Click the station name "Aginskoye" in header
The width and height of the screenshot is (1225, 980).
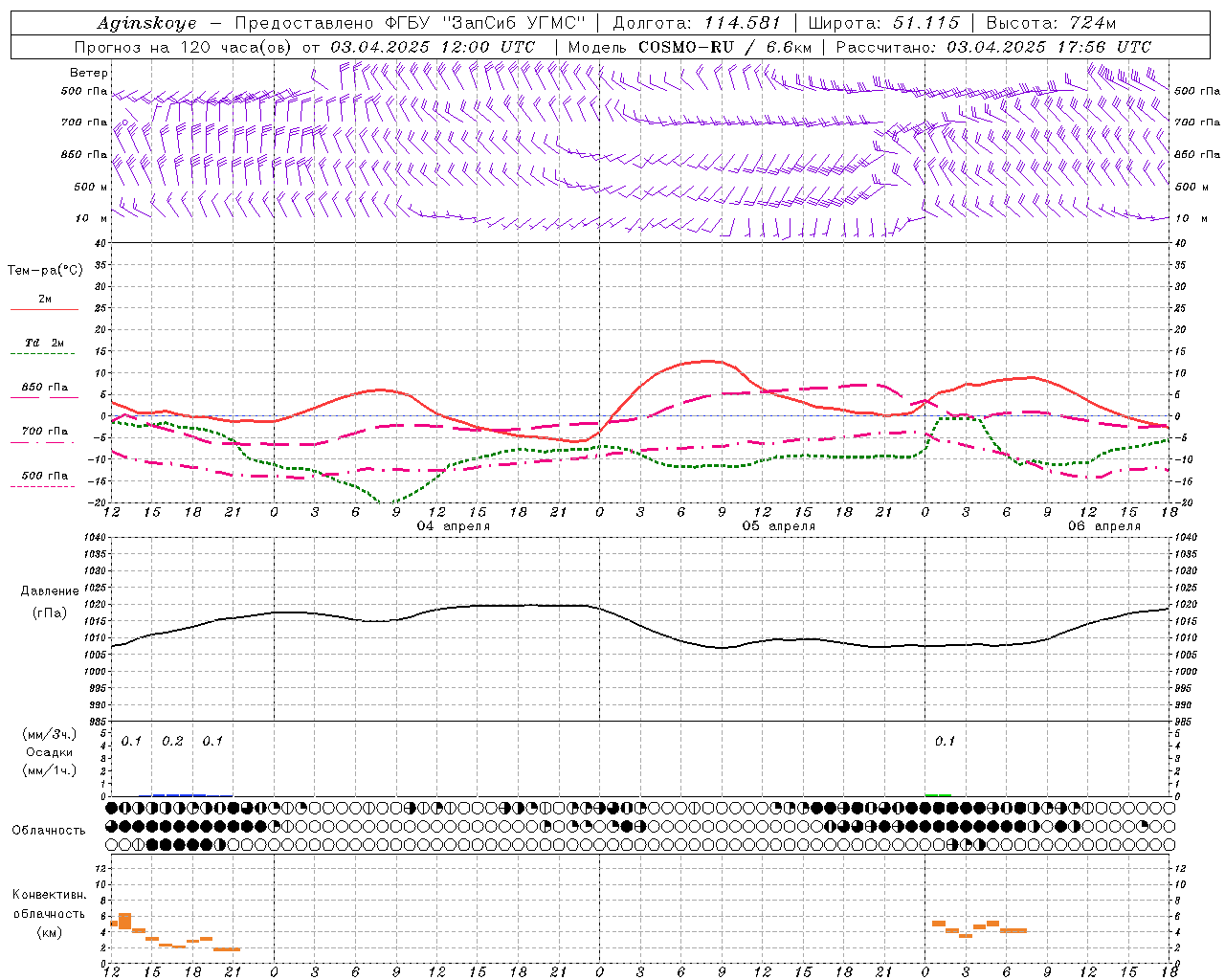pyautogui.click(x=147, y=23)
